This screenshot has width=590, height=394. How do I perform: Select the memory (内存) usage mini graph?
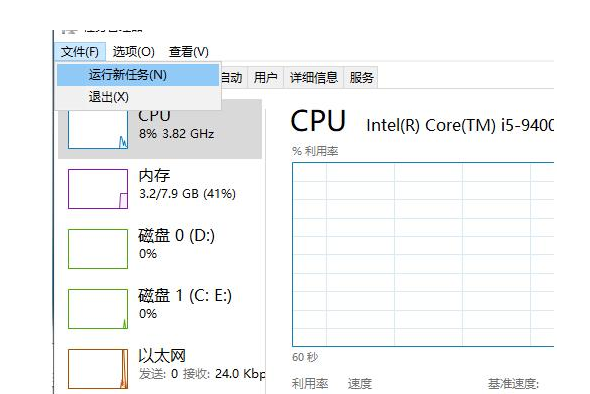click(98, 189)
